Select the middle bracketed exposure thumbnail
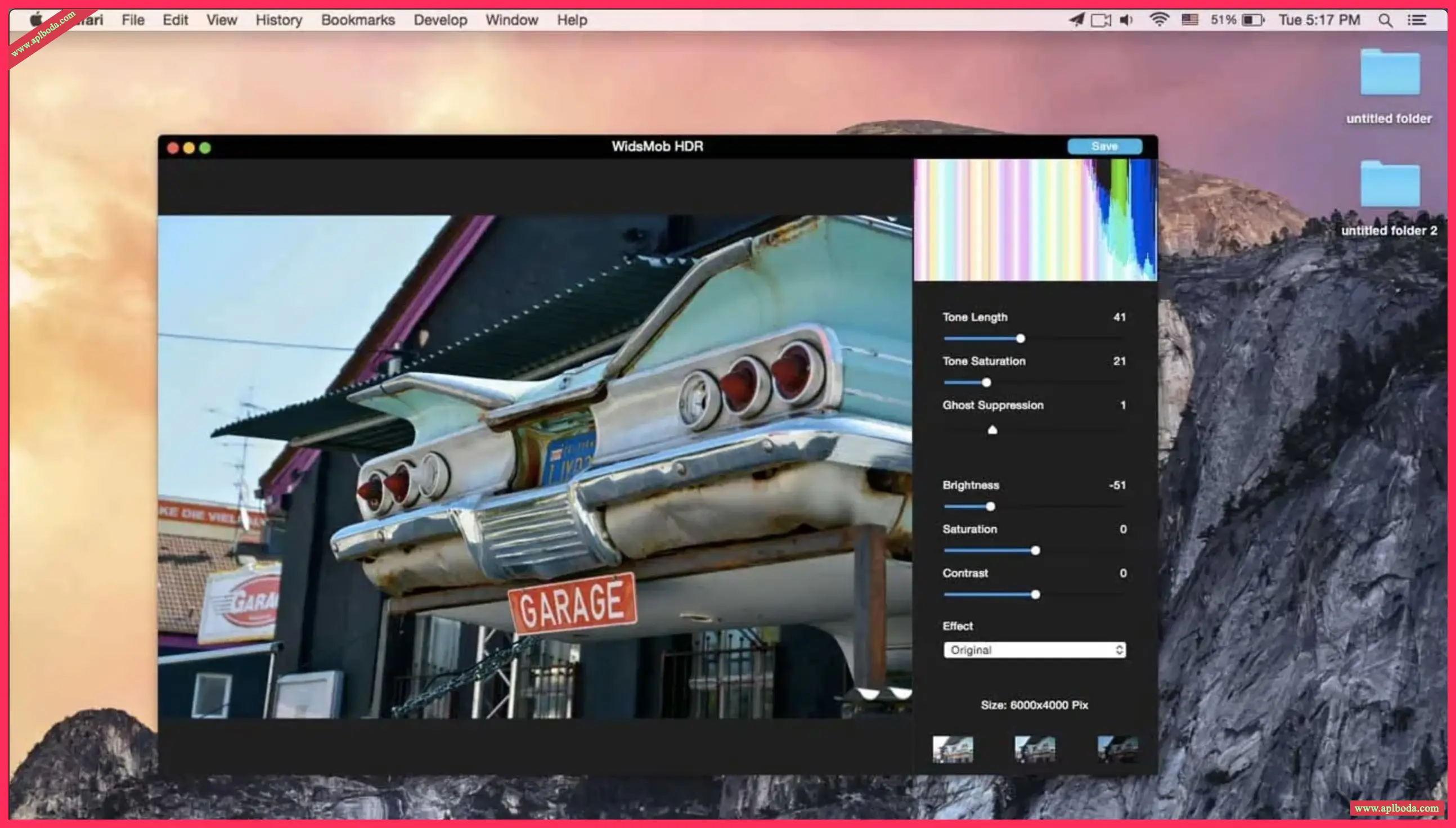This screenshot has height=828, width=1456. 1035,749
